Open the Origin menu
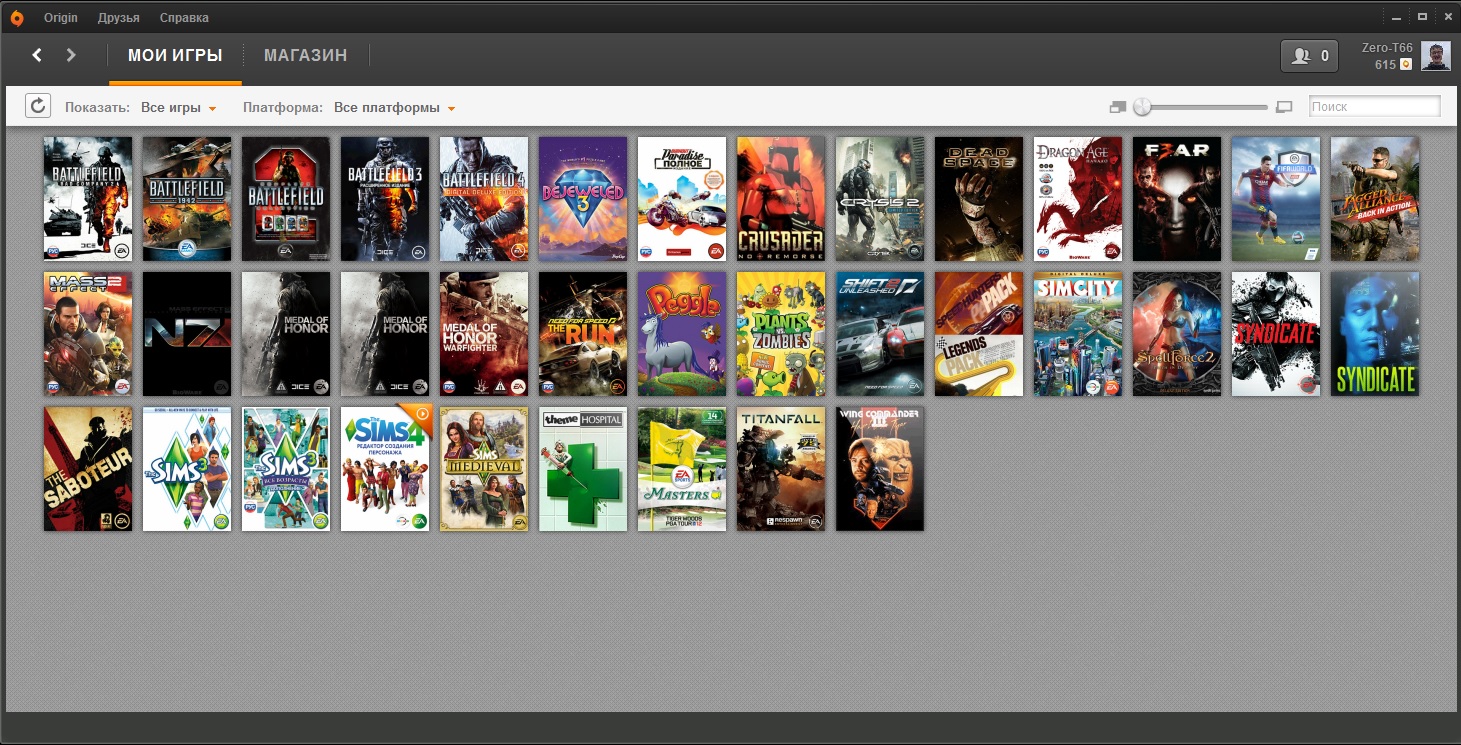1461x745 pixels. (61, 18)
